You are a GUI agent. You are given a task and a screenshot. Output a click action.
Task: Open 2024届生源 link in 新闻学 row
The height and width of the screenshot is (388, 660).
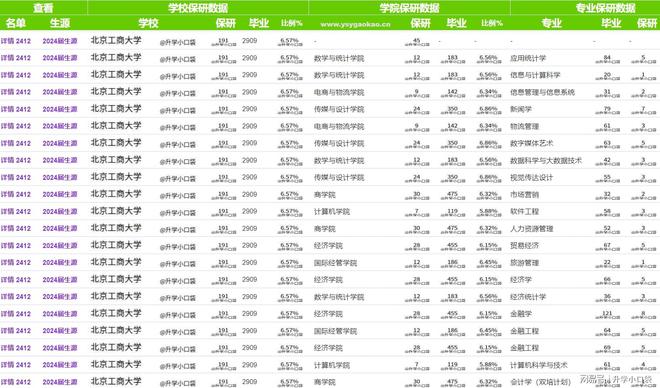[x=60, y=109]
